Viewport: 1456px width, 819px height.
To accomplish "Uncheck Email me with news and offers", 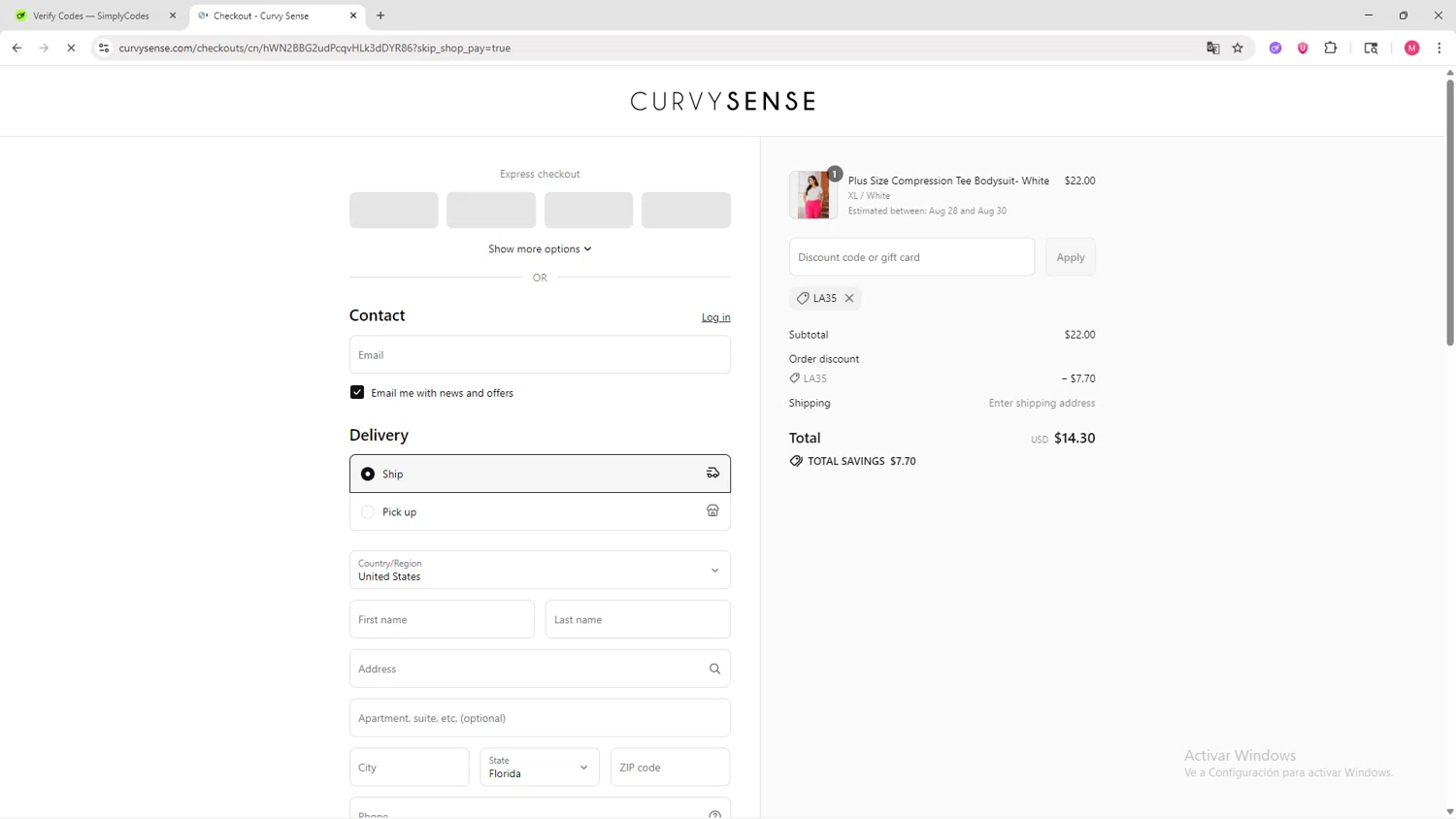I will 357,392.
